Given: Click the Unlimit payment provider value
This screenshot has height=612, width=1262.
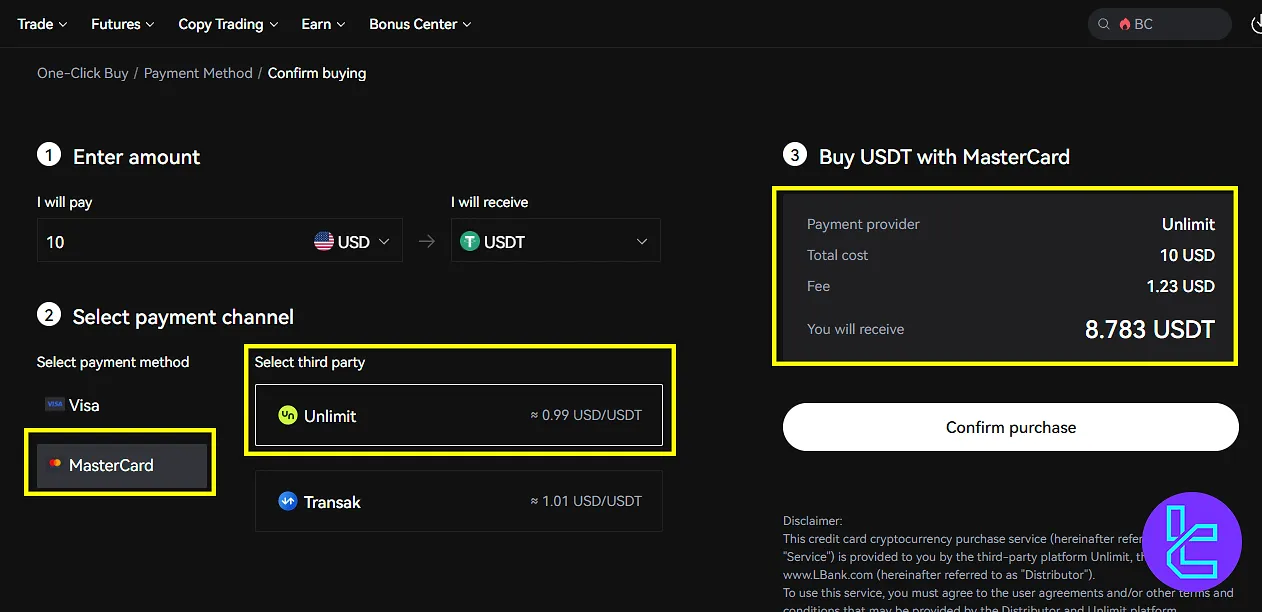Looking at the screenshot, I should point(1189,224).
